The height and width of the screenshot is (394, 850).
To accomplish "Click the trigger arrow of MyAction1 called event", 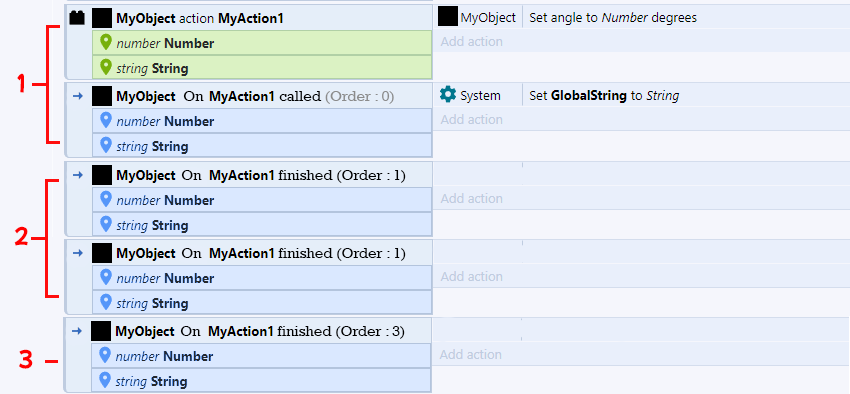I will coord(78,96).
